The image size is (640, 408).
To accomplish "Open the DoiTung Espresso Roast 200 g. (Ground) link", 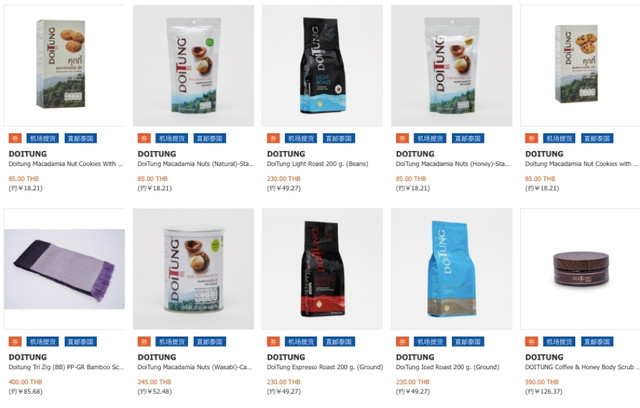I will coord(325,367).
